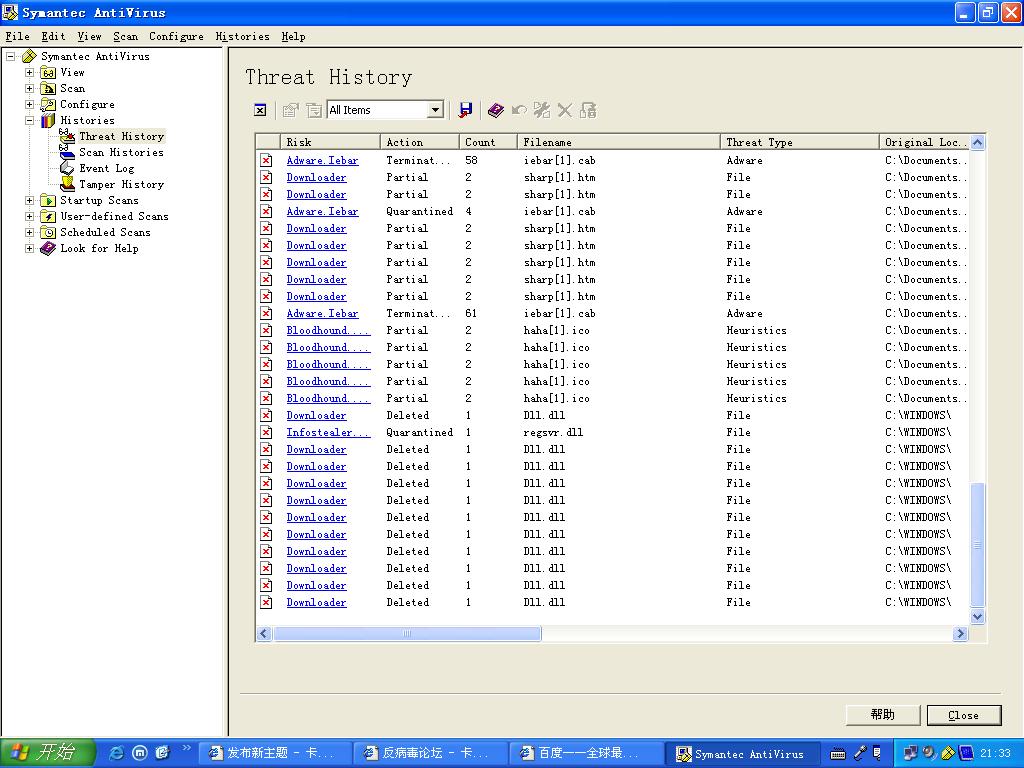
Task: Sort the list by the Threat Type column
Action: (799, 142)
